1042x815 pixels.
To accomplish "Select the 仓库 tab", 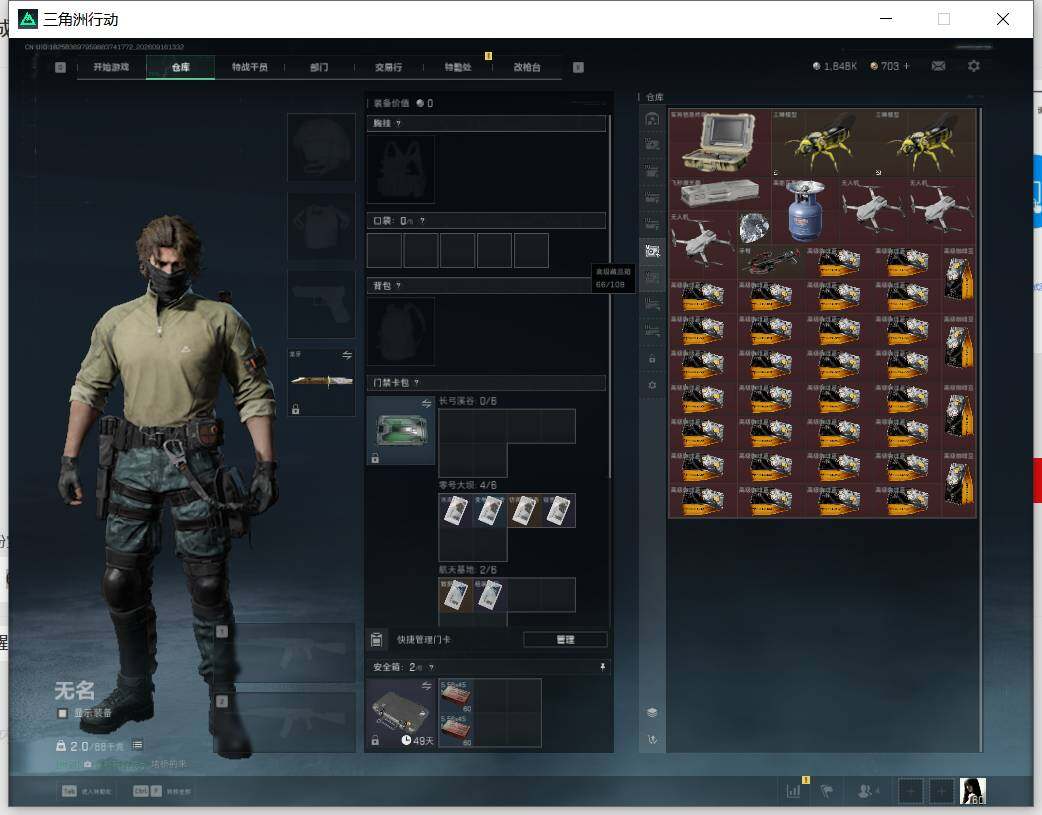I will 181,67.
